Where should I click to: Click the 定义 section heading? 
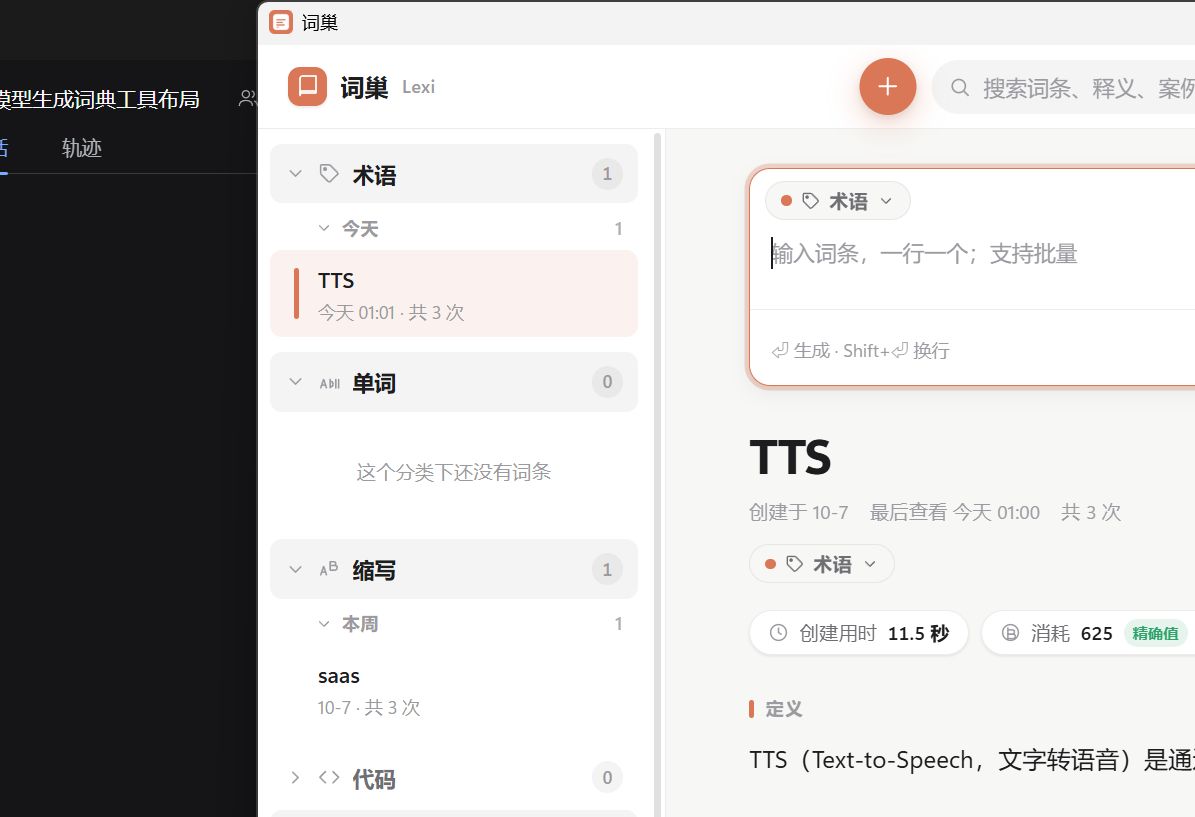[783, 709]
